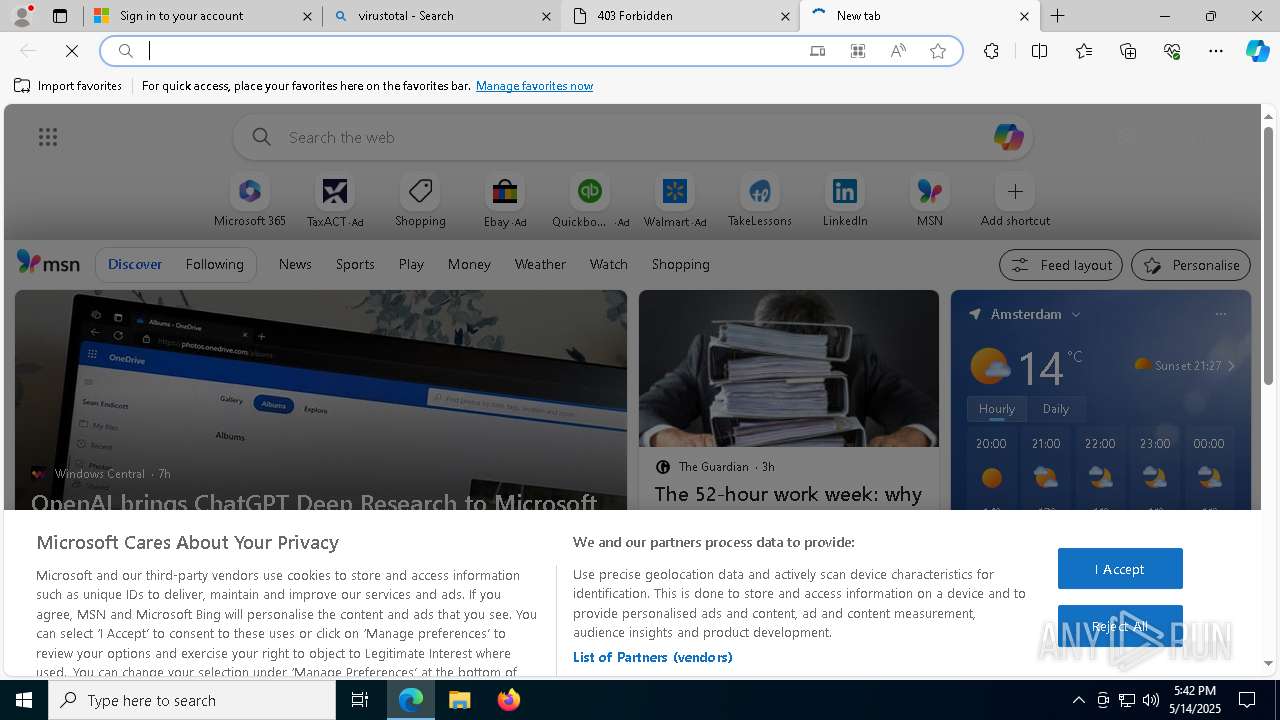Focus the Search the web field

pyautogui.click(x=632, y=137)
